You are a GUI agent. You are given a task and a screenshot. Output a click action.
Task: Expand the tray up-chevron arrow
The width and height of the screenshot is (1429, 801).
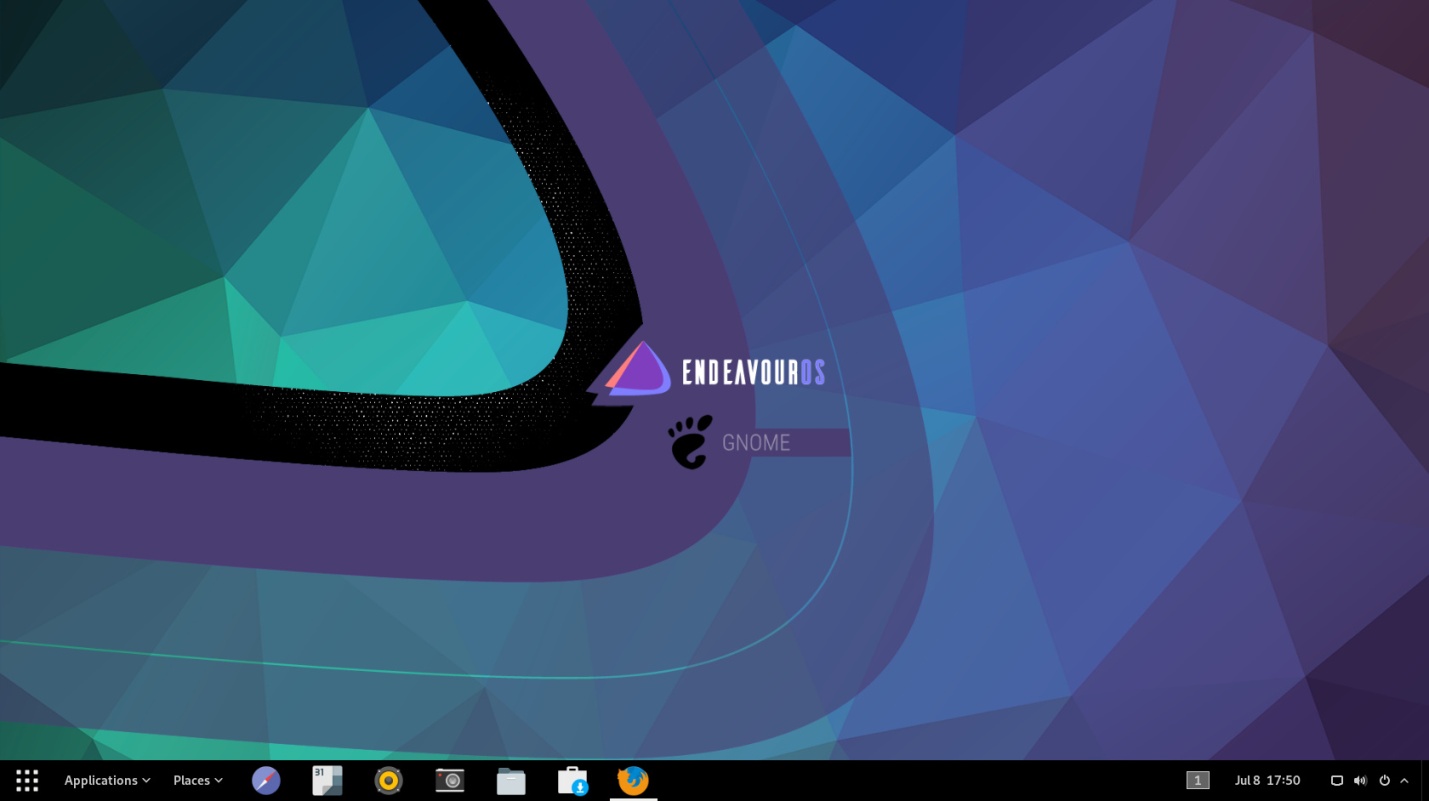click(x=1404, y=780)
